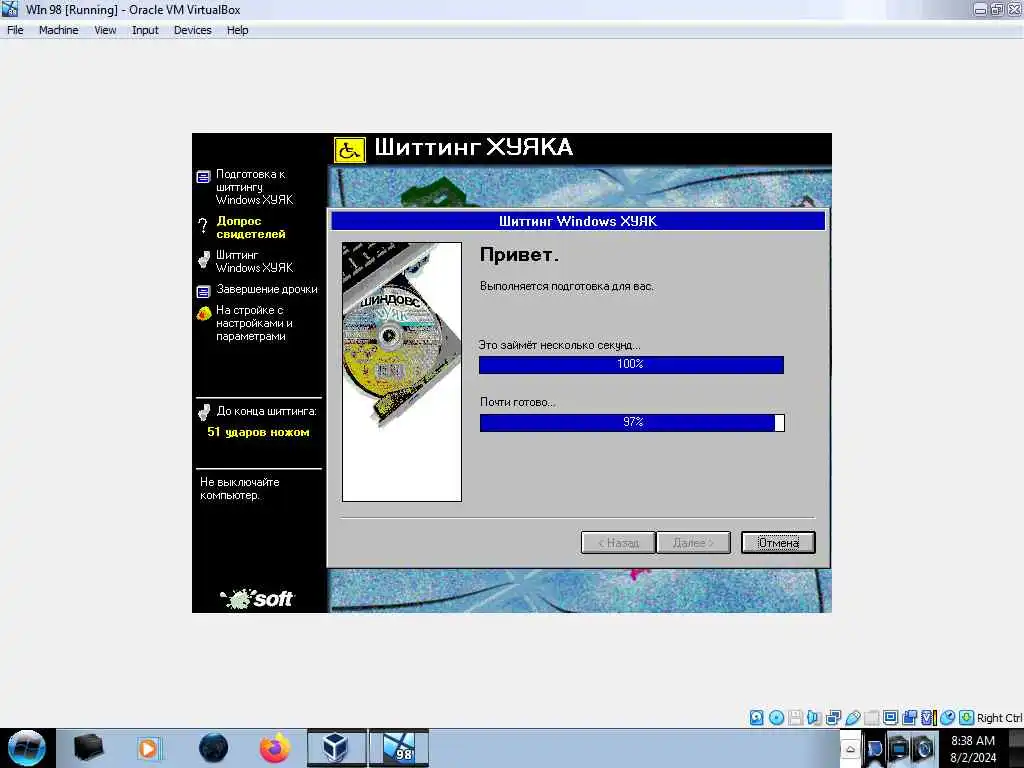Click the CD-ROM setup picture
Image resolution: width=1024 pixels, height=768 pixels.
click(x=402, y=372)
